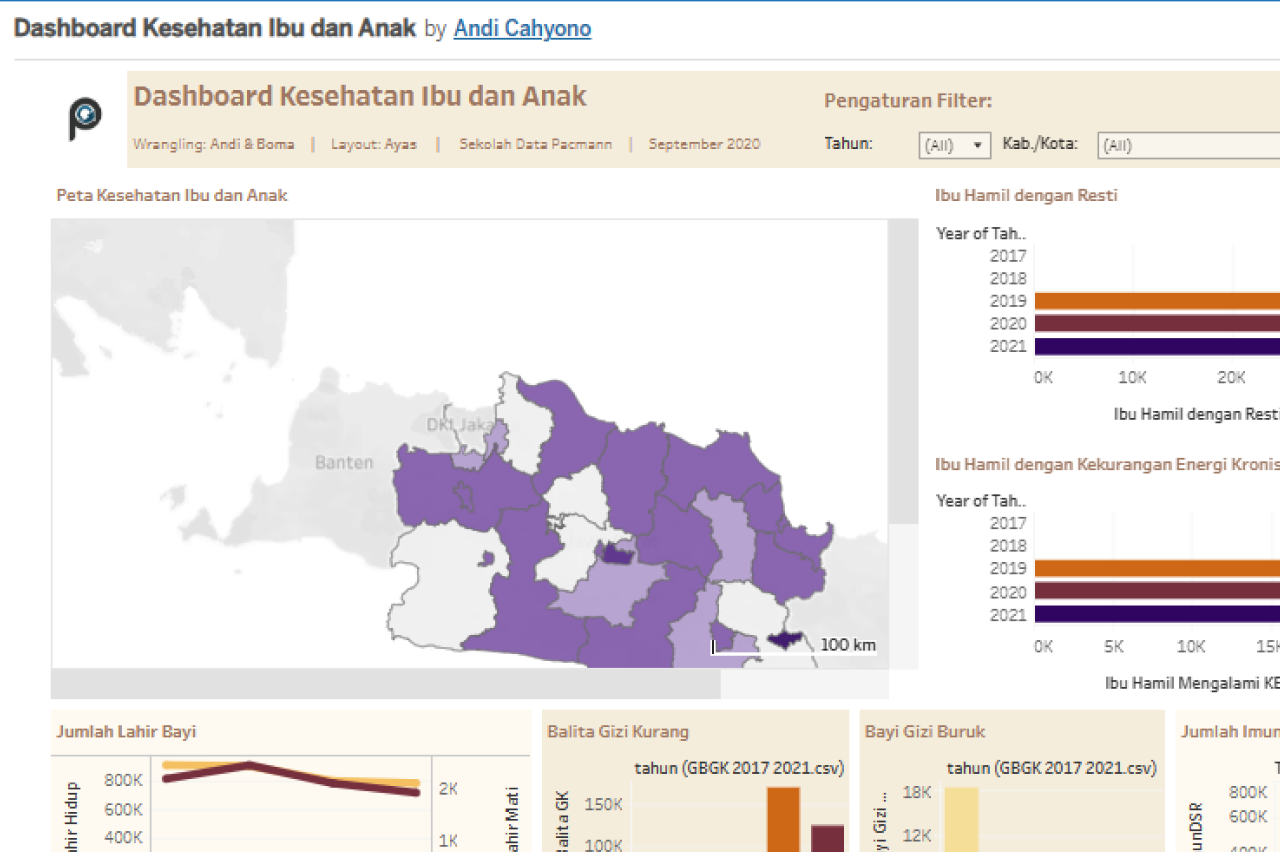Click the Dashboard Kesehatan Ibu dan Anak heading
This screenshot has height=852, width=1280.
pyautogui.click(x=360, y=96)
